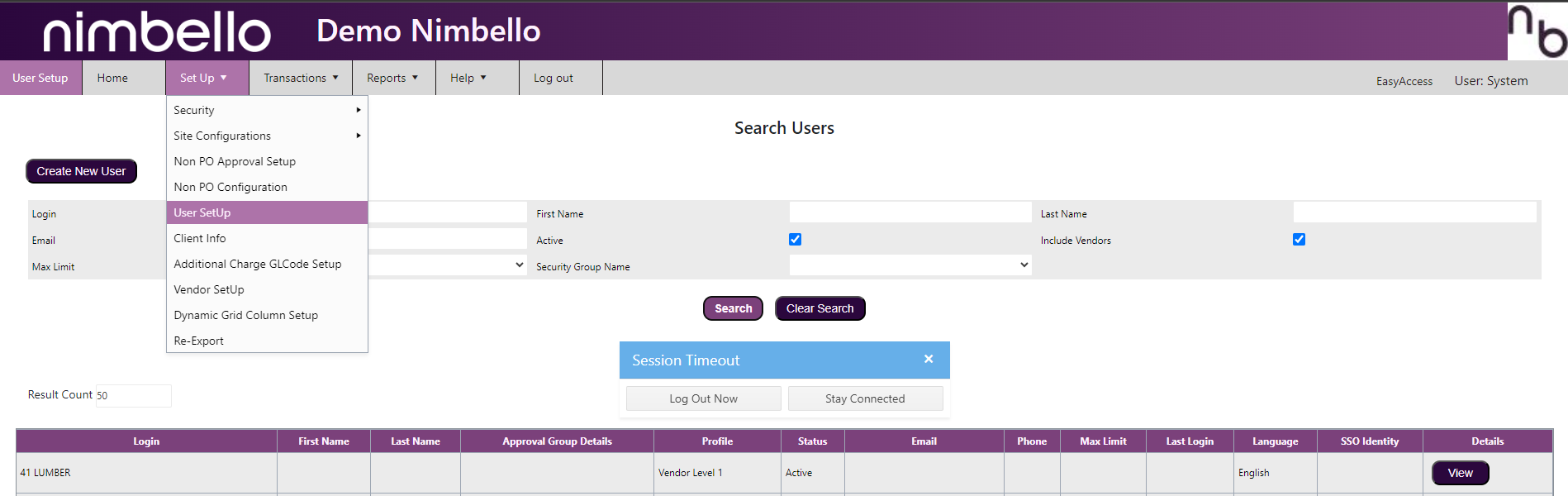Click the nimbello logo in header
The width and height of the screenshot is (1568, 496).
point(157,31)
